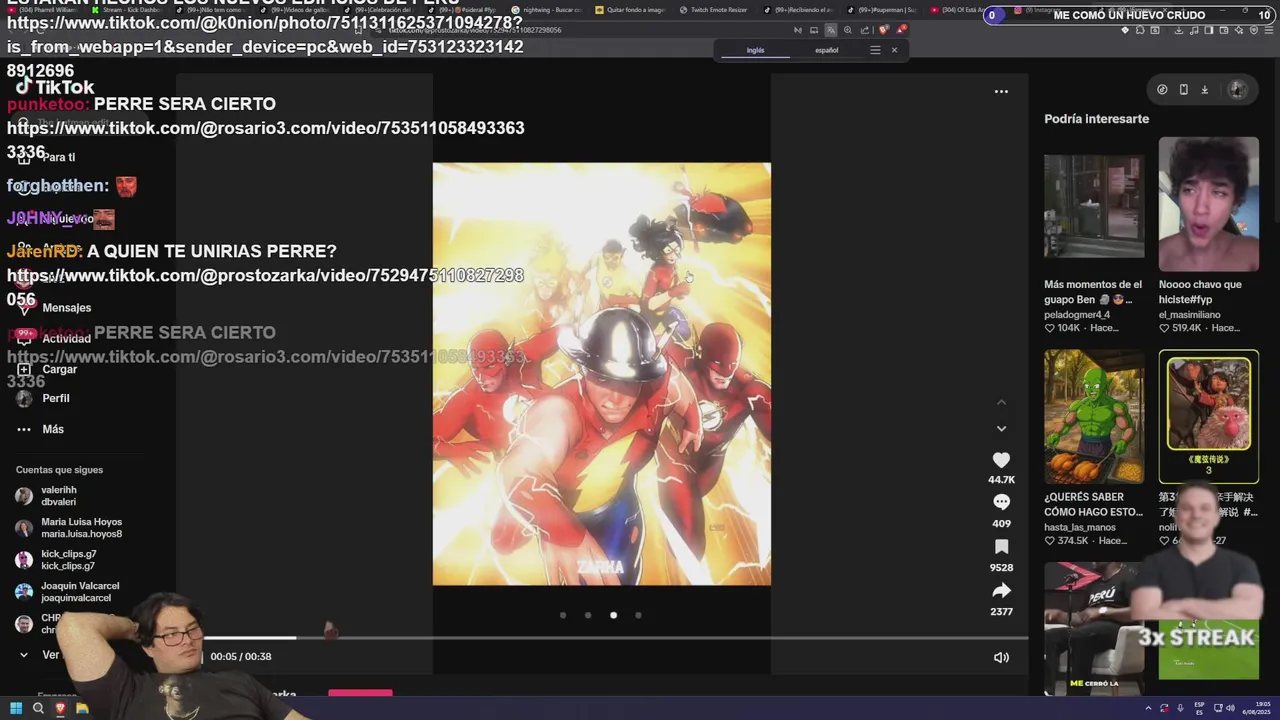
Task: Open the author link el_masimiliano
Action: point(1189,315)
